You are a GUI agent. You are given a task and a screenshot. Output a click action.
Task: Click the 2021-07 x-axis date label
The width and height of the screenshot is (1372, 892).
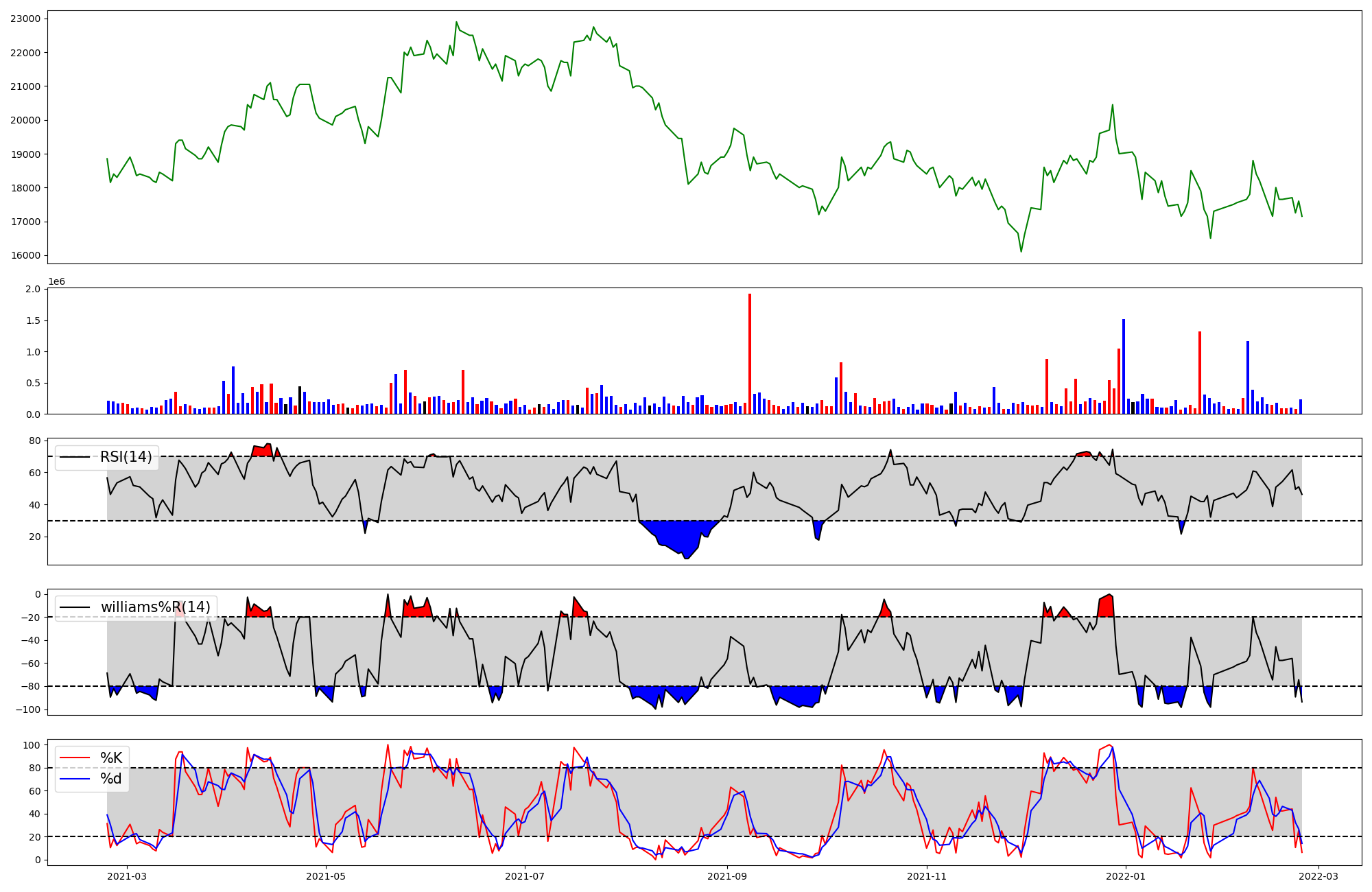tap(525, 876)
